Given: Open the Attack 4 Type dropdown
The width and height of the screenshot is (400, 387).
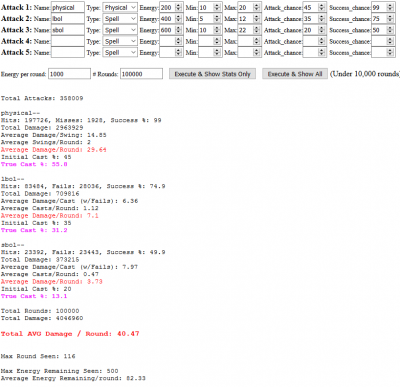Looking at the screenshot, I should (120, 41).
